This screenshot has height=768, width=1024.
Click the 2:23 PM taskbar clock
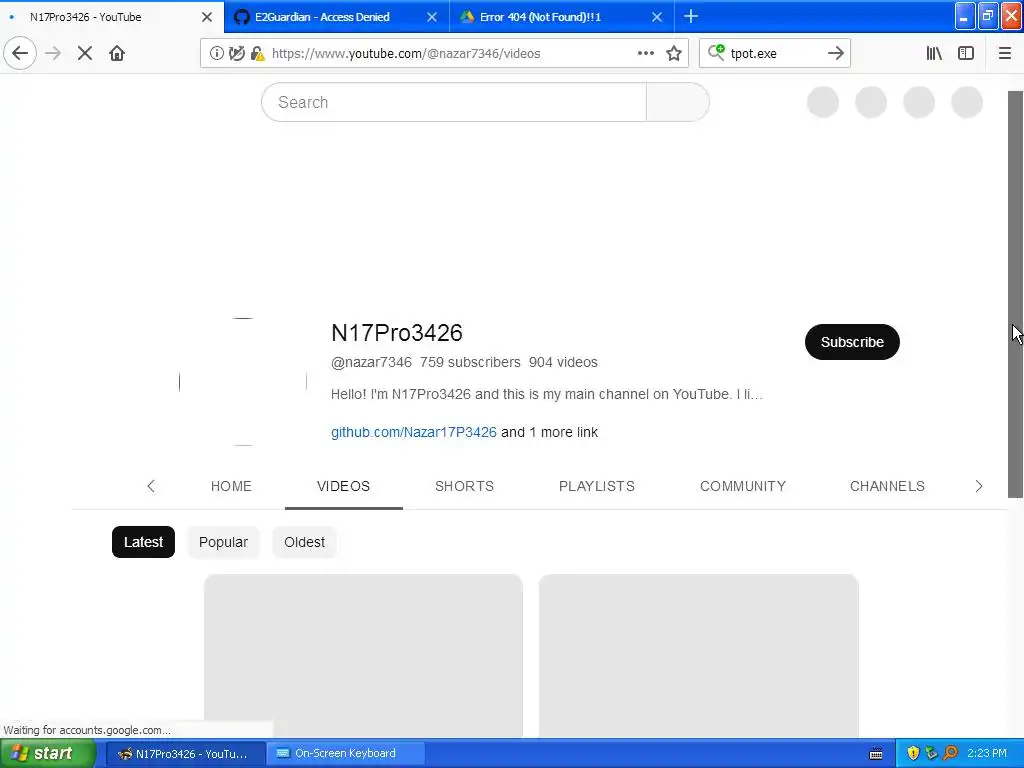tap(987, 754)
